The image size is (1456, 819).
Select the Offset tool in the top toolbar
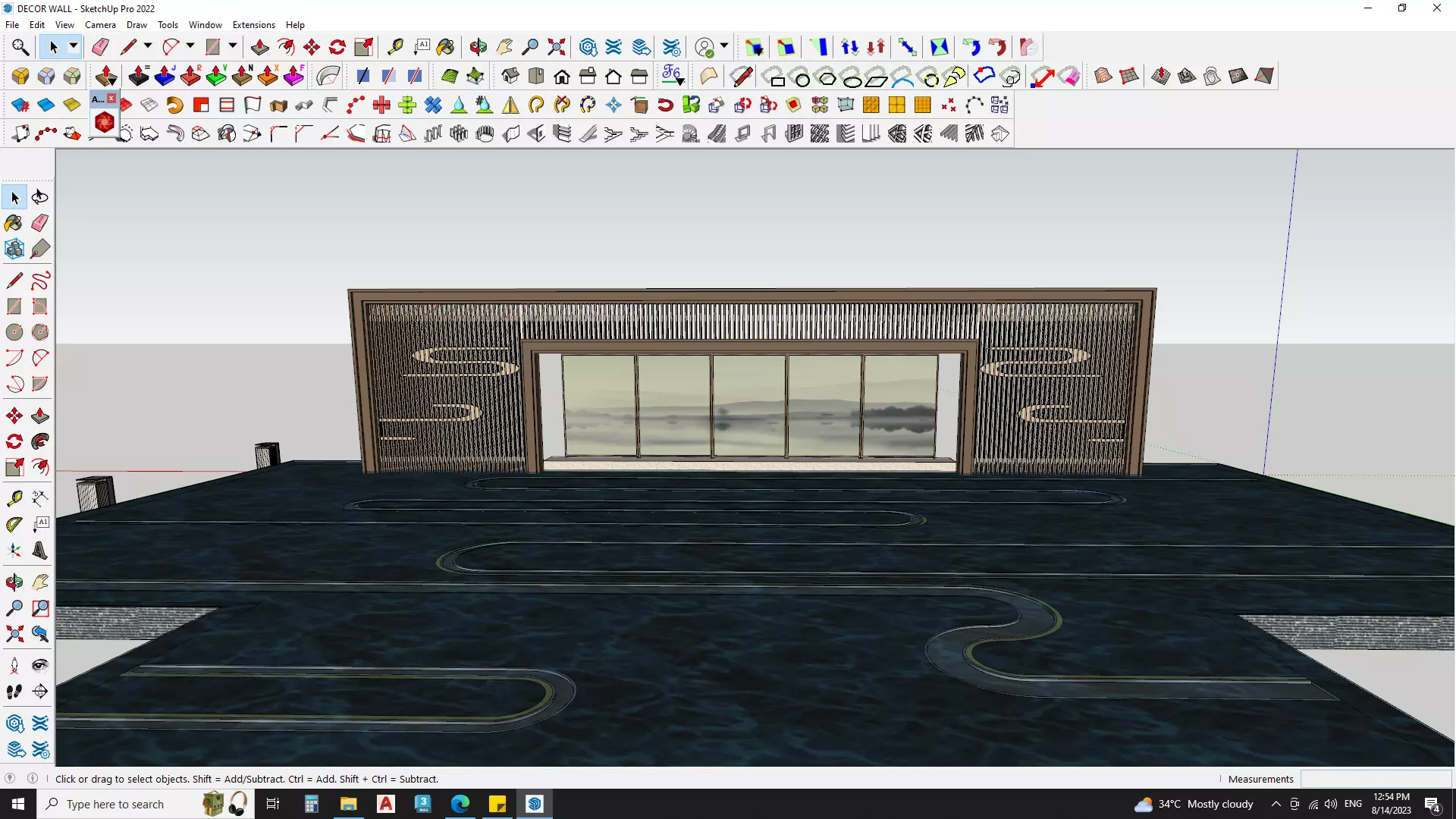coord(286,47)
